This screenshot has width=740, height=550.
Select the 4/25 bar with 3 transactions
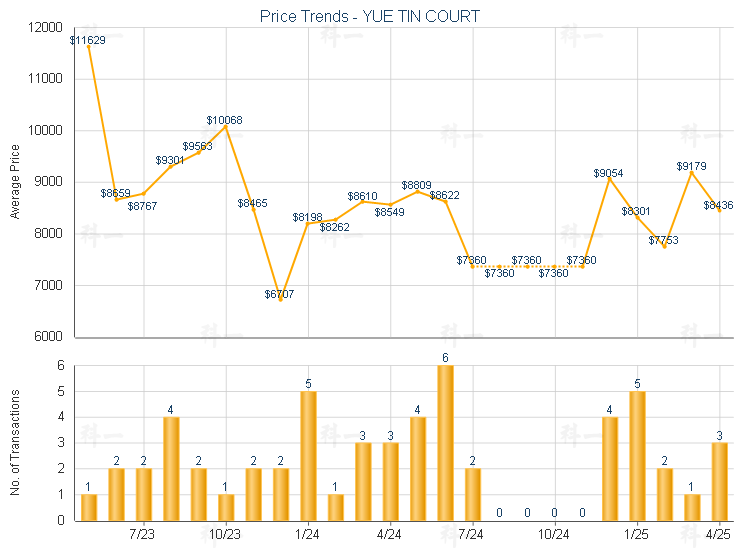click(x=720, y=482)
